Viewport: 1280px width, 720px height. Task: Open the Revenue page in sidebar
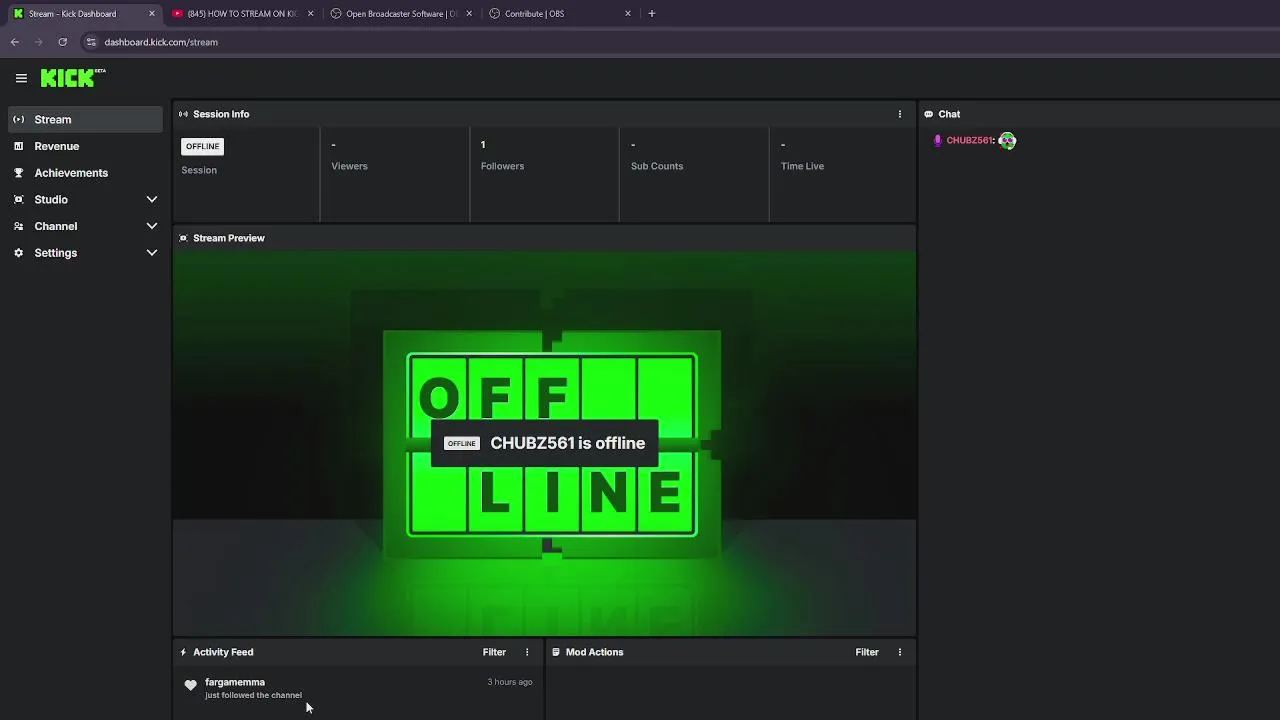[x=85, y=146]
